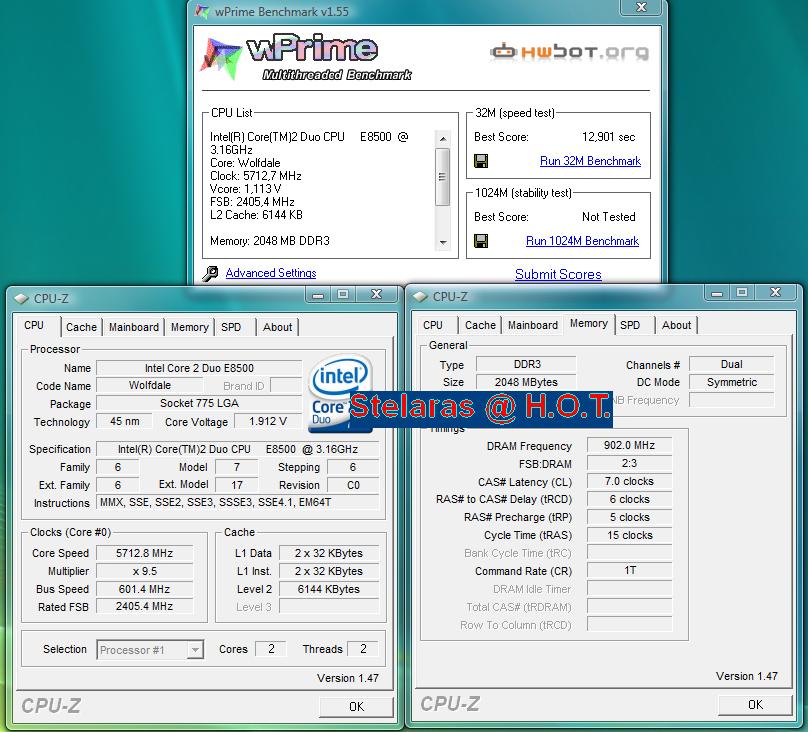Viewport: 808px width, 732px height.
Task: Click the memory Type value 'DDR3'
Action: tap(527, 364)
